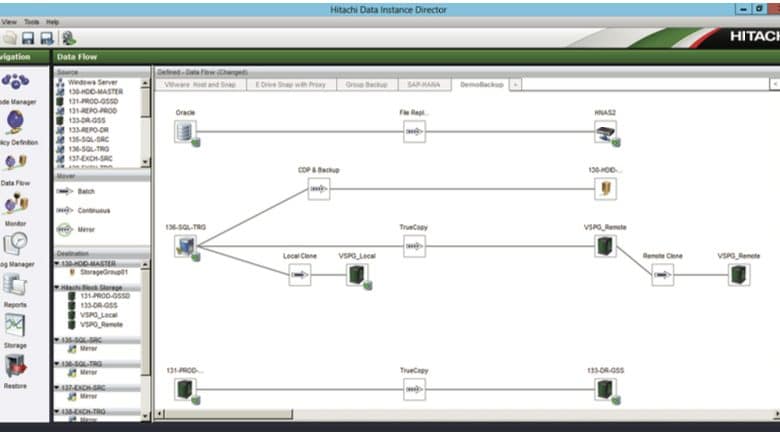Select the Oracle source node on canvas

click(x=186, y=132)
